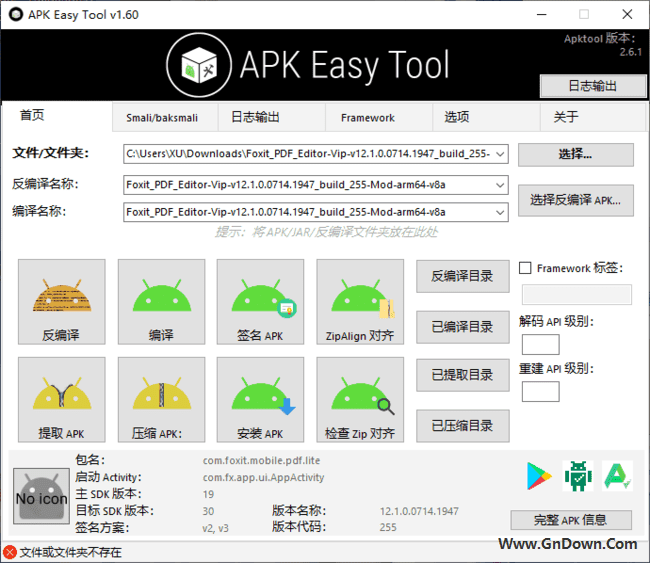The width and height of the screenshot is (650, 563).
Task: Minimize the APK Easy Tool window
Action: point(541,15)
